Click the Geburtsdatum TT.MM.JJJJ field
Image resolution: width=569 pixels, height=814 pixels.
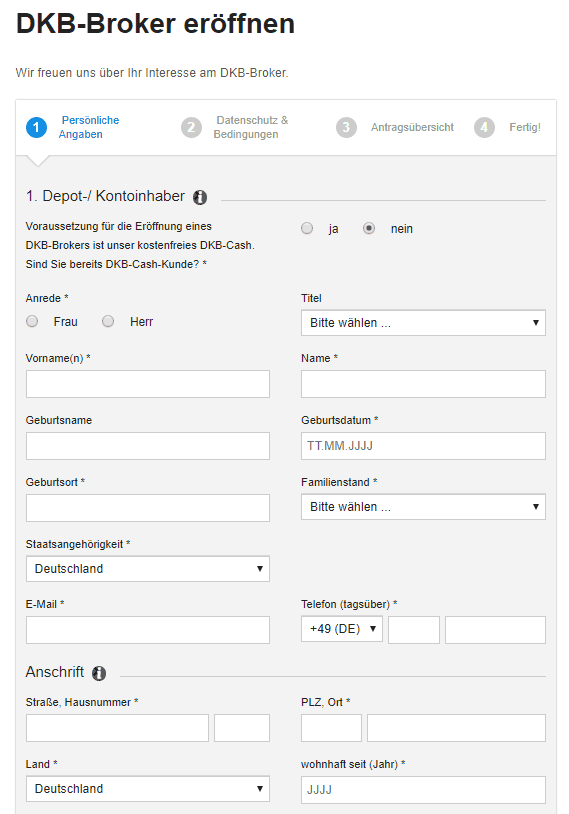tap(423, 446)
